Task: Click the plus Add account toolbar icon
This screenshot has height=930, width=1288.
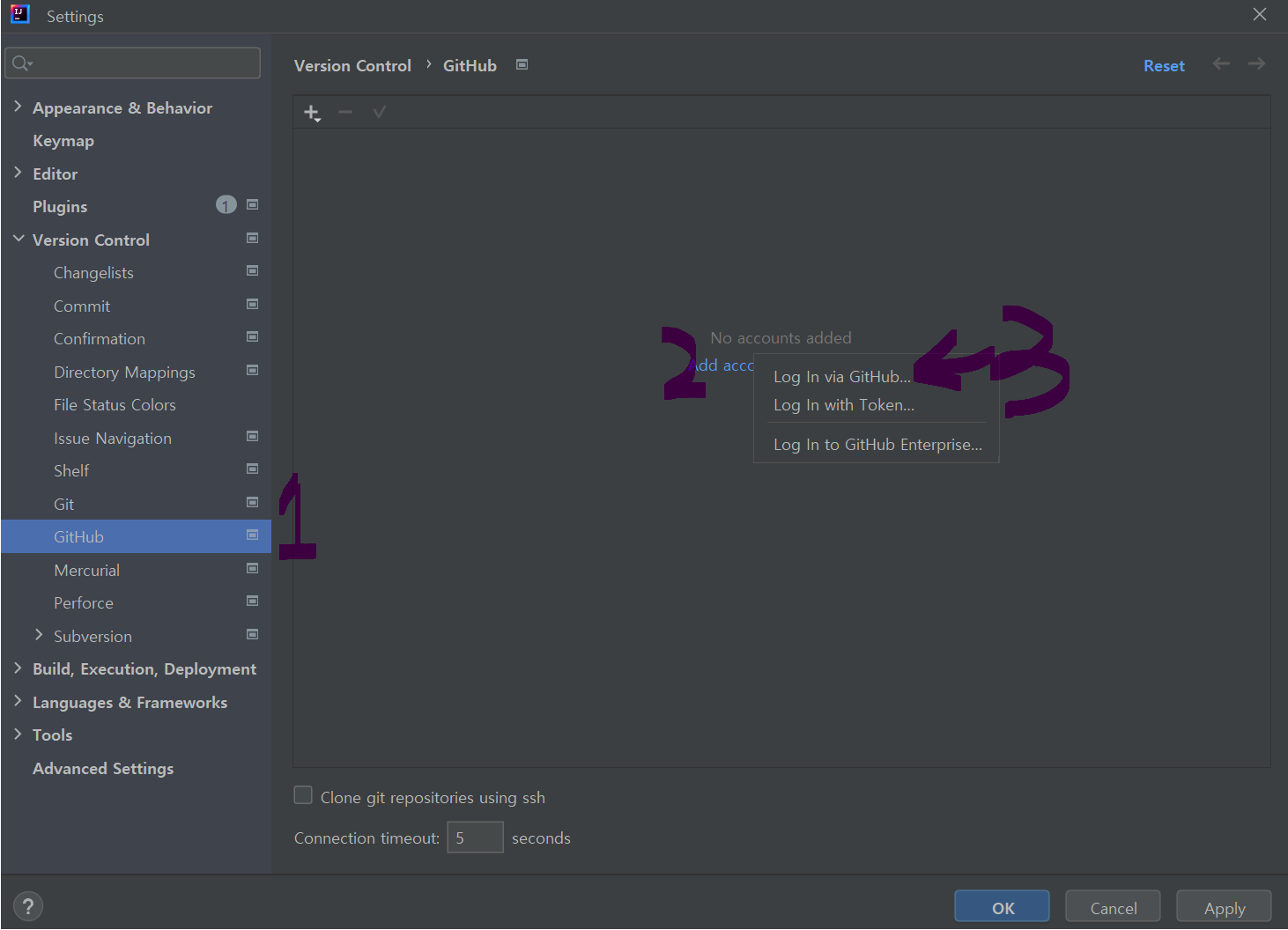Action: (312, 113)
